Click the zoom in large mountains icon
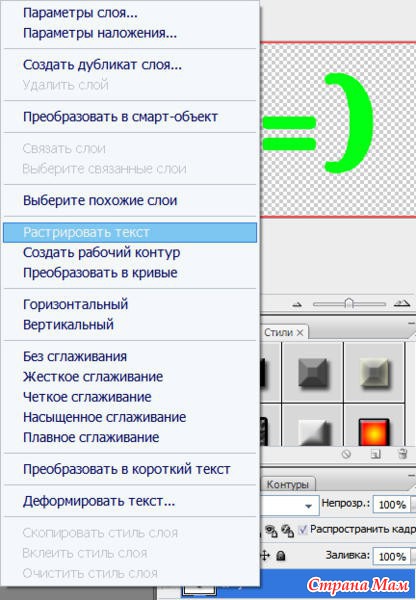Image resolution: width=416 pixels, height=600 pixels. point(402,304)
